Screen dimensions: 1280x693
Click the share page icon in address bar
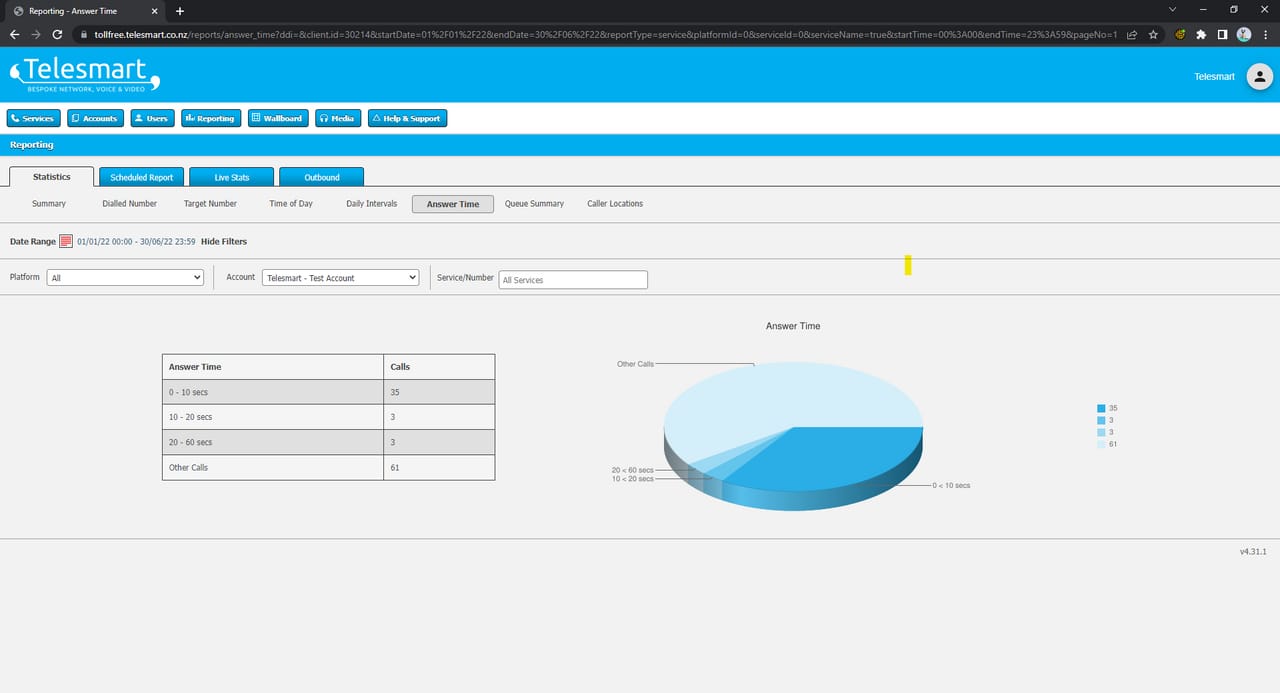pos(1131,34)
